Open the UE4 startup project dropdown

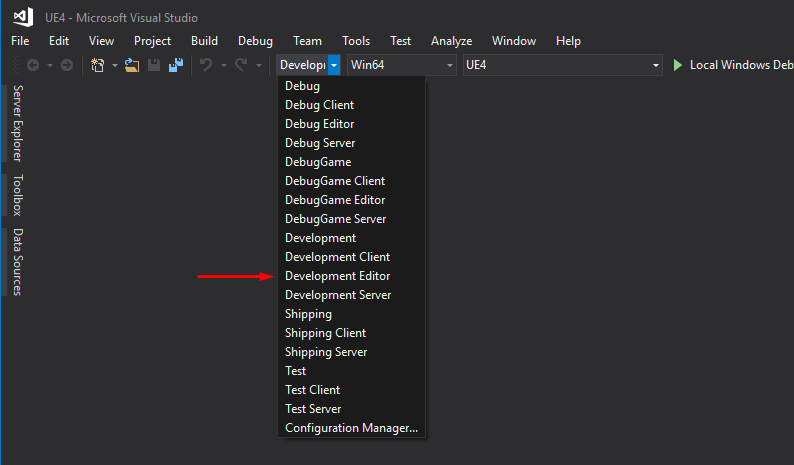[x=563, y=65]
